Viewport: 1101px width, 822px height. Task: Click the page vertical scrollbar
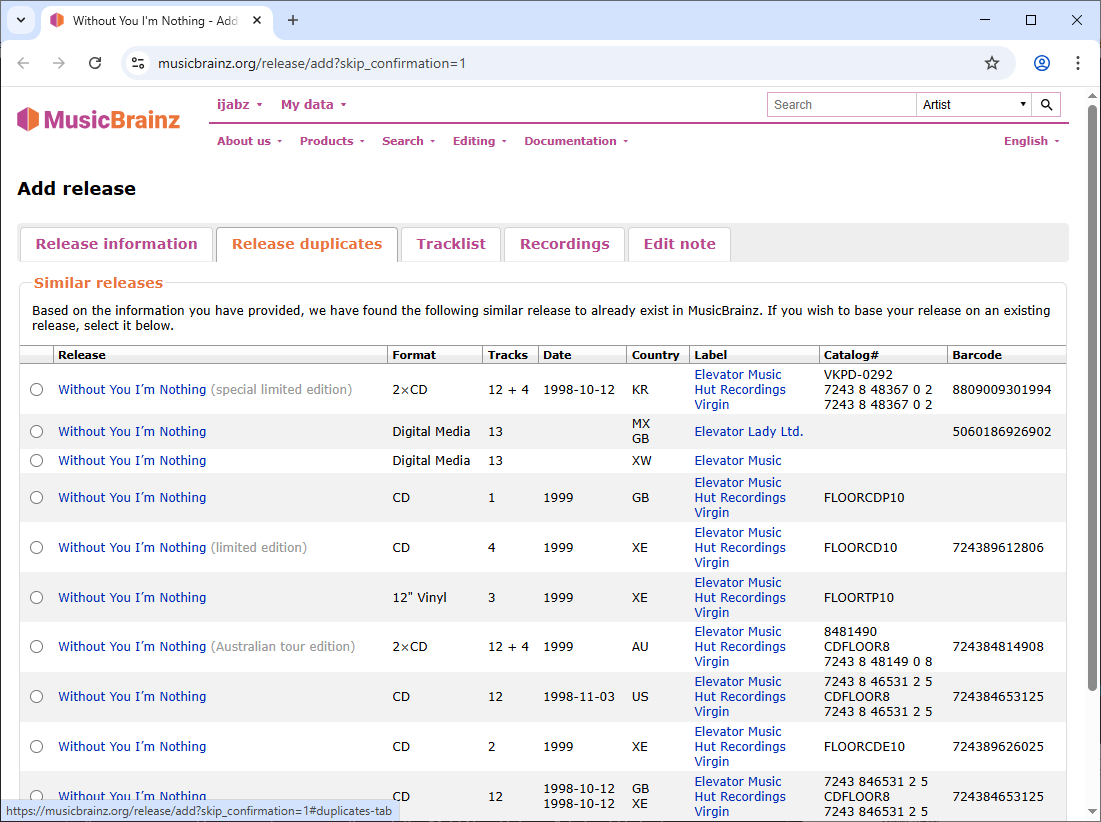[1092, 397]
